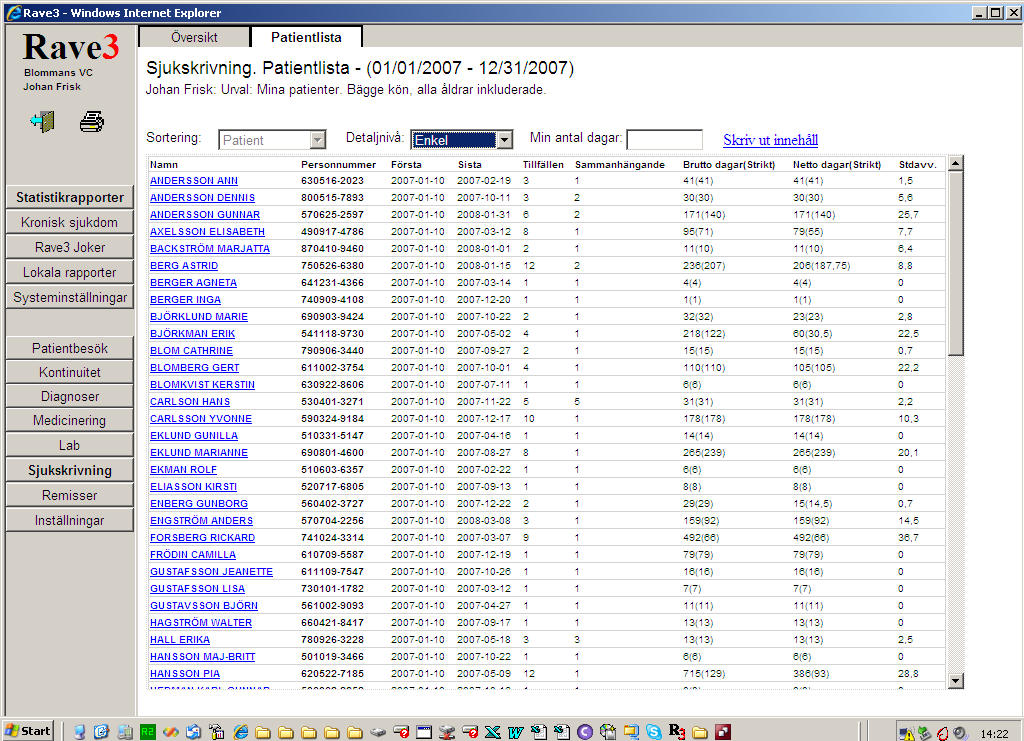Open Remisser report

[x=70, y=495]
